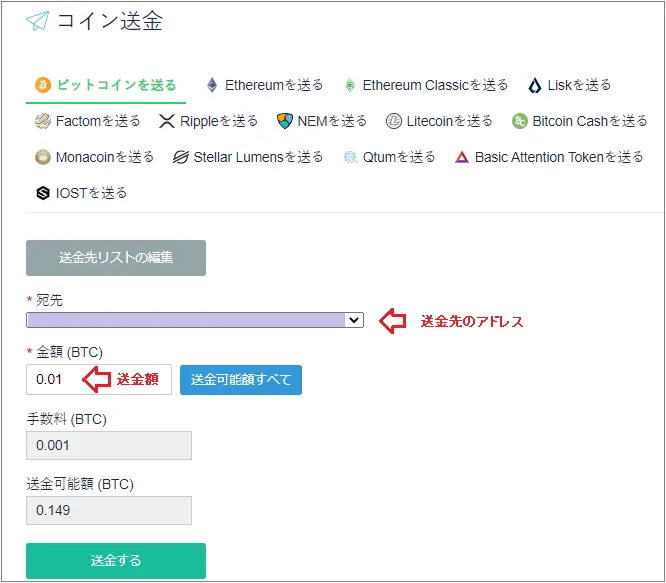Click the IOST hexagon icon
666x583 pixels.
43,193
